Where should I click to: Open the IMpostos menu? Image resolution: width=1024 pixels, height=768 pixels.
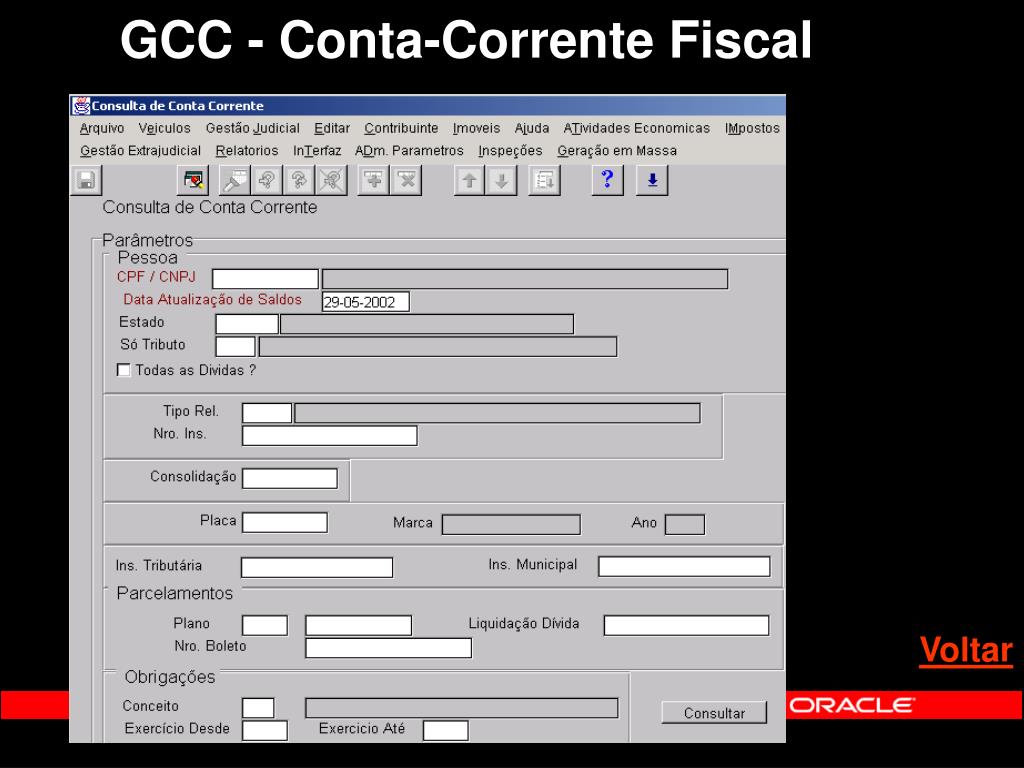click(752, 129)
